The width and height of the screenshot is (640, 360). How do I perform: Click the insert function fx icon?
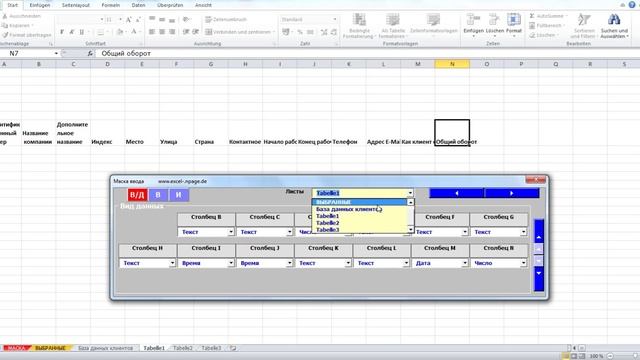[x=90, y=53]
